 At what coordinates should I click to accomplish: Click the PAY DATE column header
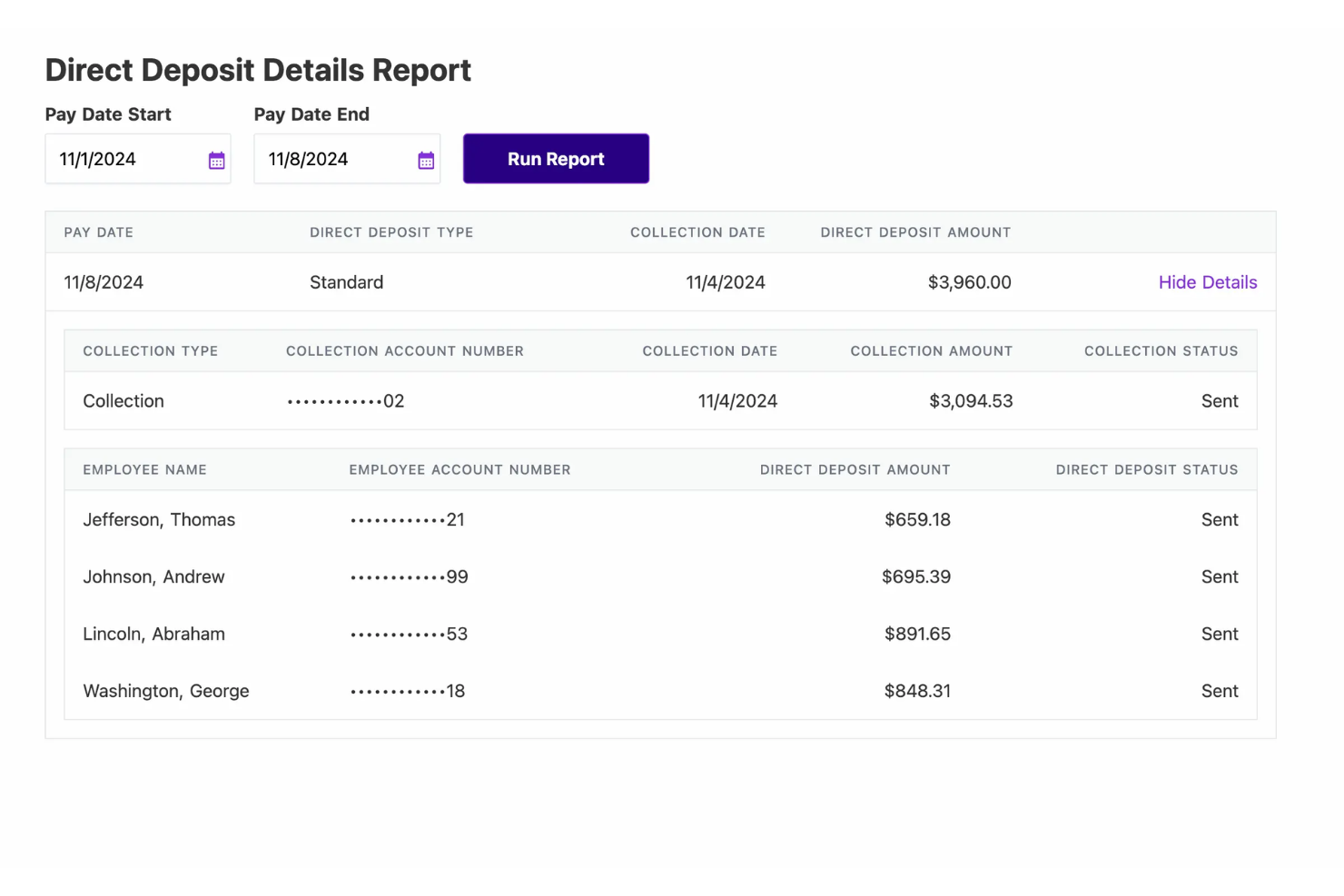click(98, 232)
